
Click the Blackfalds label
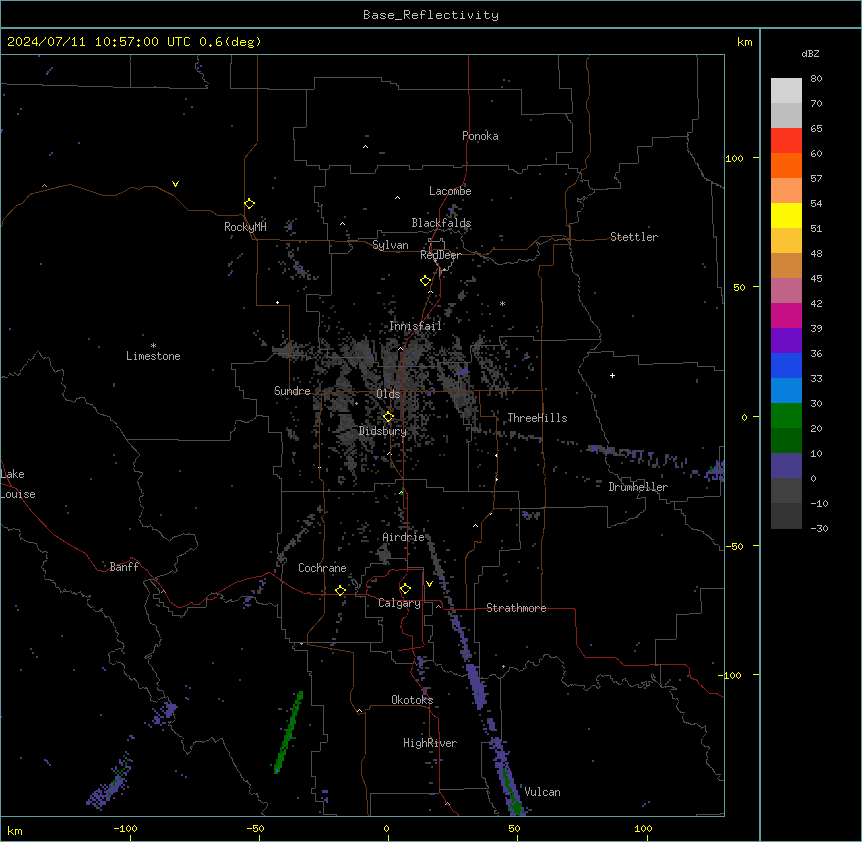point(441,223)
